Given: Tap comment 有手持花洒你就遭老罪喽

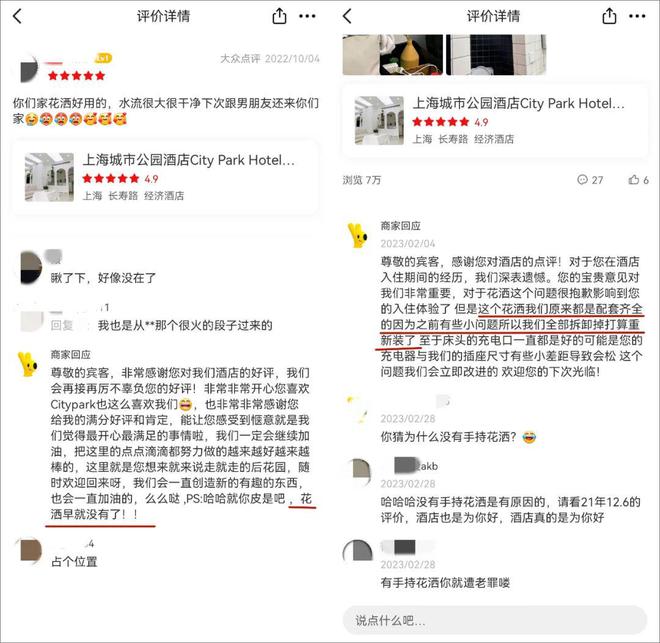Looking at the screenshot, I should tap(445, 582).
